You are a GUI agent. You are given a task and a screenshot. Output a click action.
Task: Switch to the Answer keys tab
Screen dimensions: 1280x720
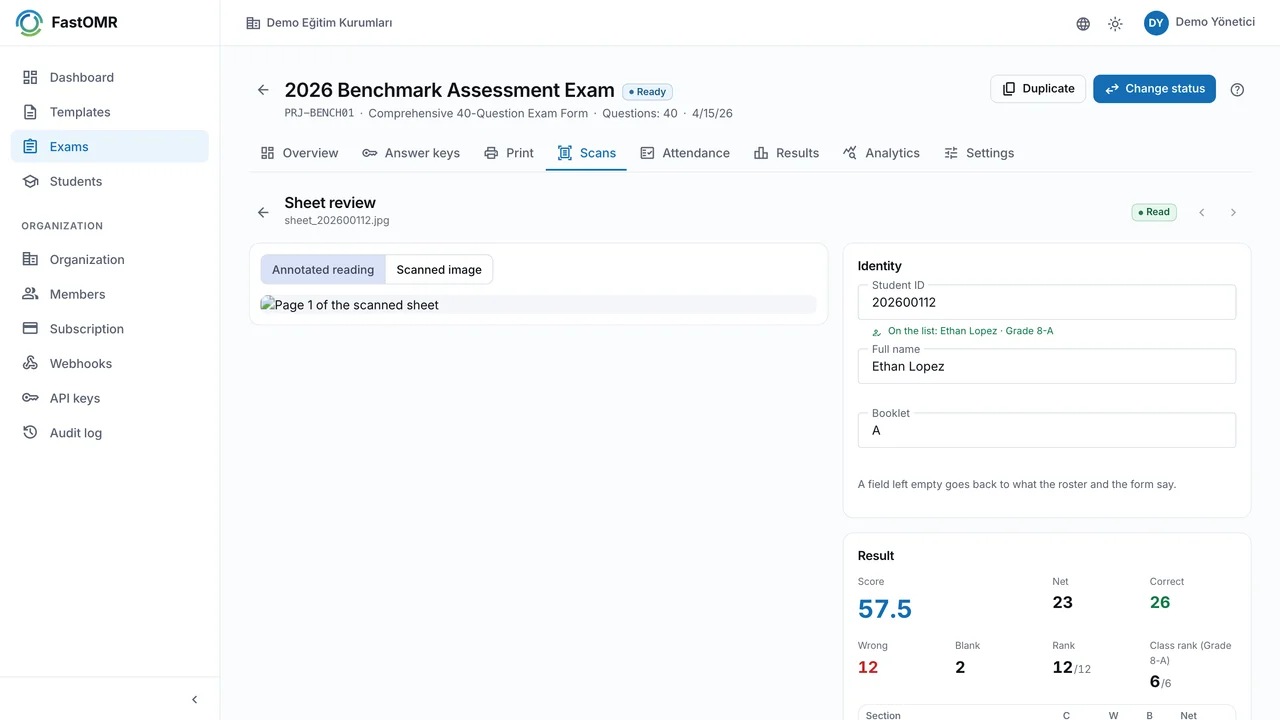pyautogui.click(x=411, y=153)
